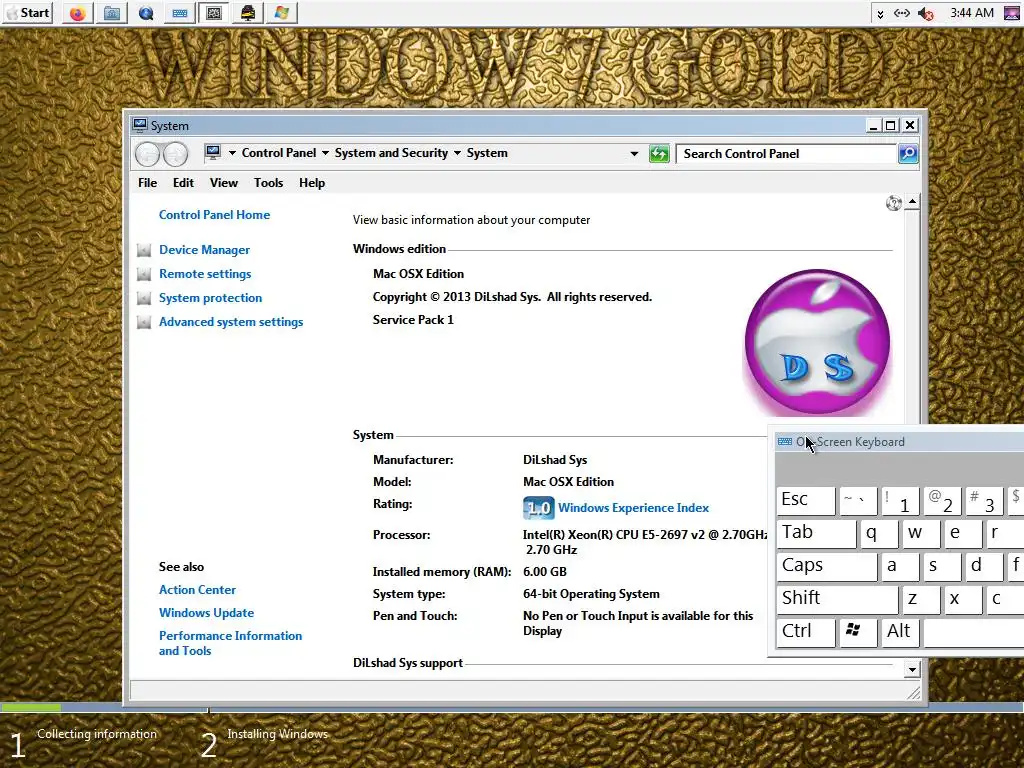This screenshot has height=768, width=1024.
Task: Click shield icon beside Advanced system settings
Action: coord(144,323)
